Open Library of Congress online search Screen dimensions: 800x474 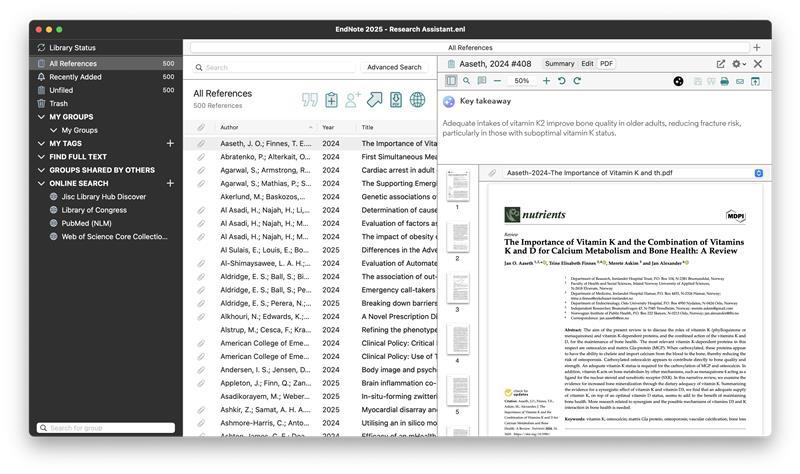click(x=94, y=210)
